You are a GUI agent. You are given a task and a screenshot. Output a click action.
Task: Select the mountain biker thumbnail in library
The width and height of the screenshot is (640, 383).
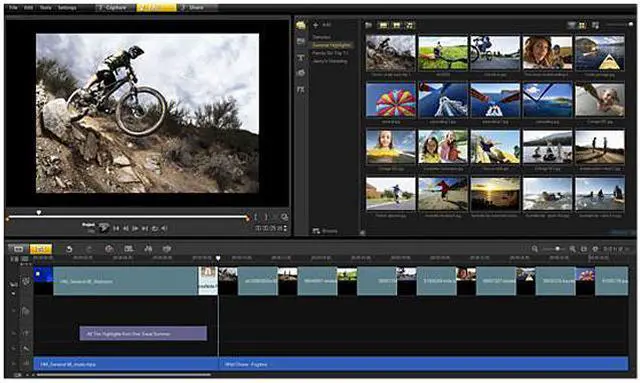point(391,53)
